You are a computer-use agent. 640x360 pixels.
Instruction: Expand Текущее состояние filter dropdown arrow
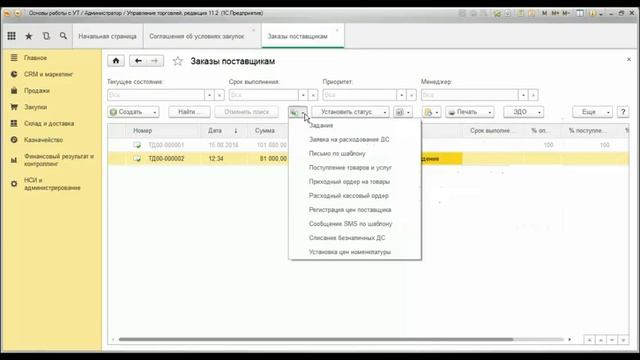click(209, 95)
